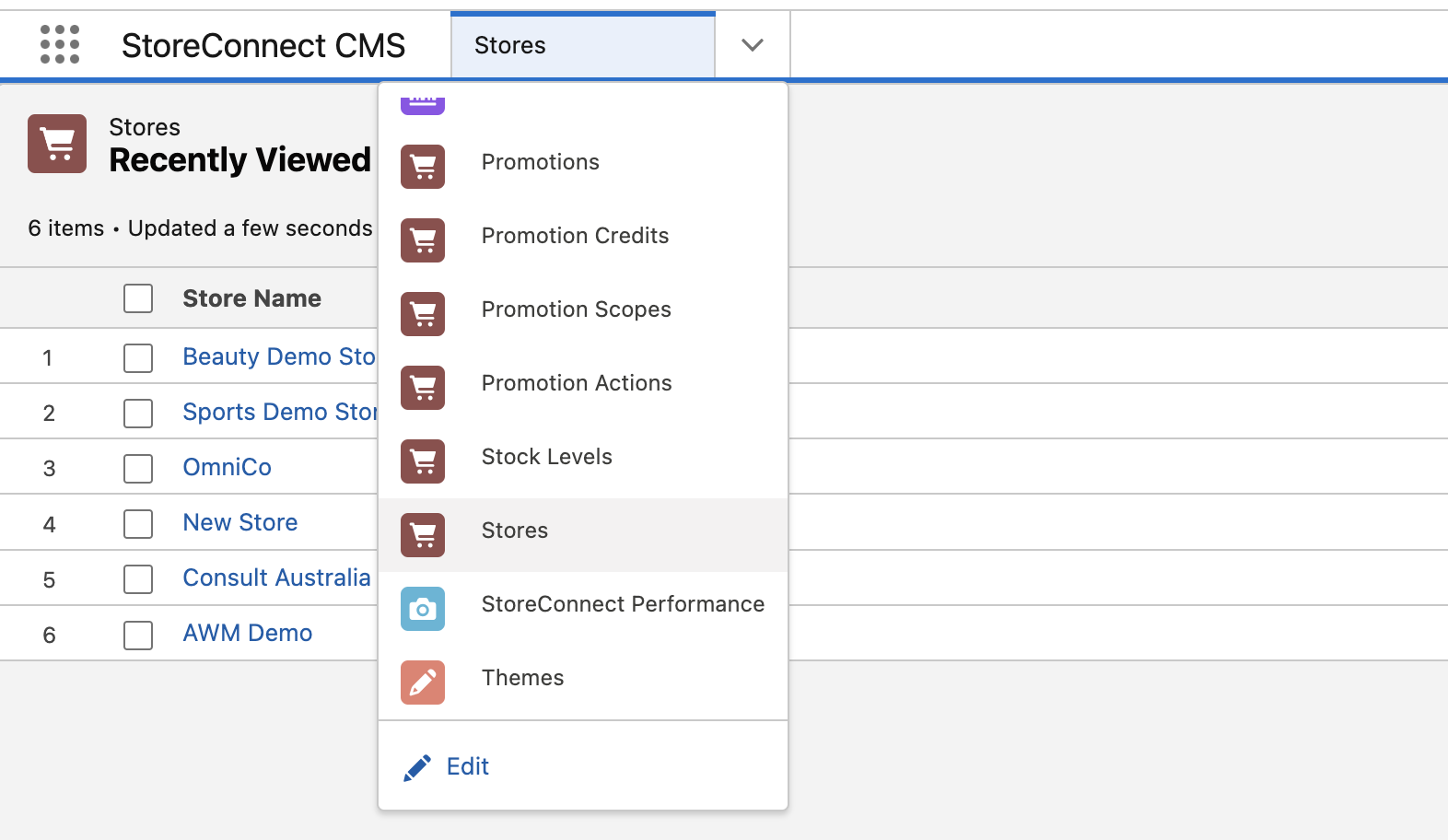
Task: Click the blue Edit pencil icon
Action: click(417, 767)
